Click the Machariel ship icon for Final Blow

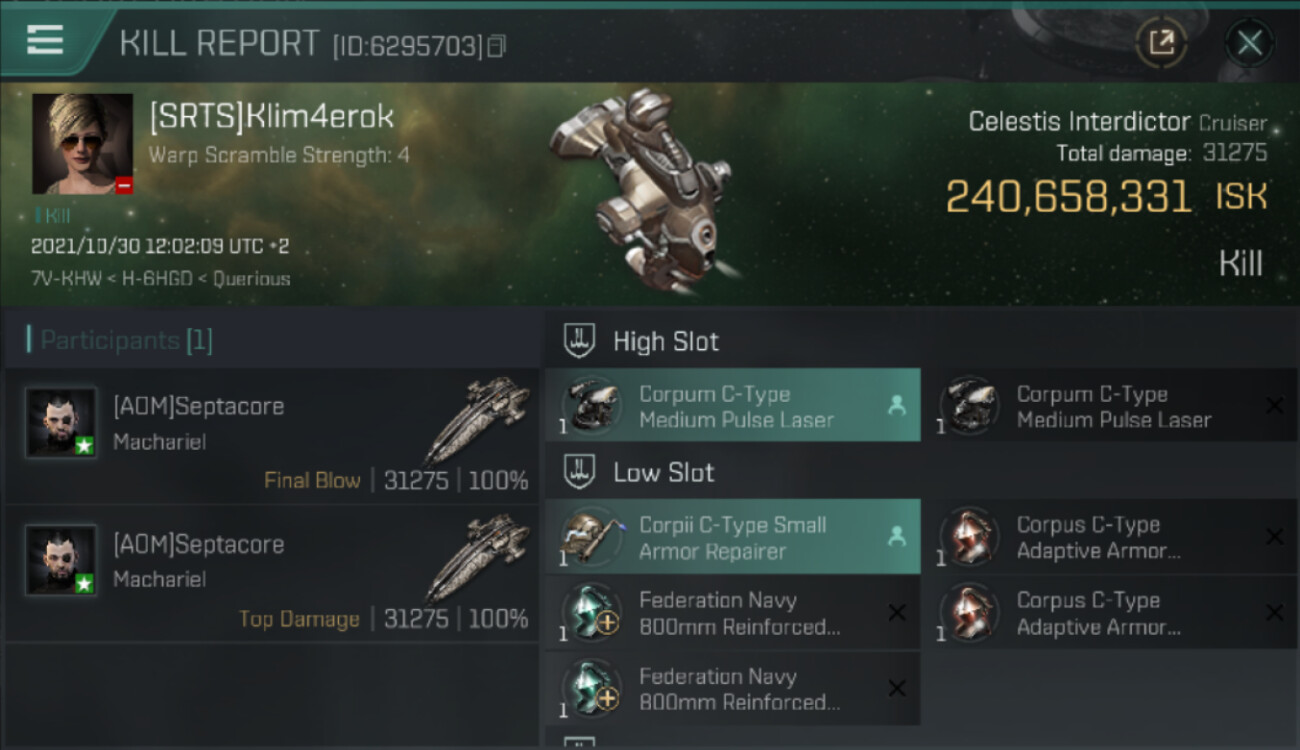[477, 421]
